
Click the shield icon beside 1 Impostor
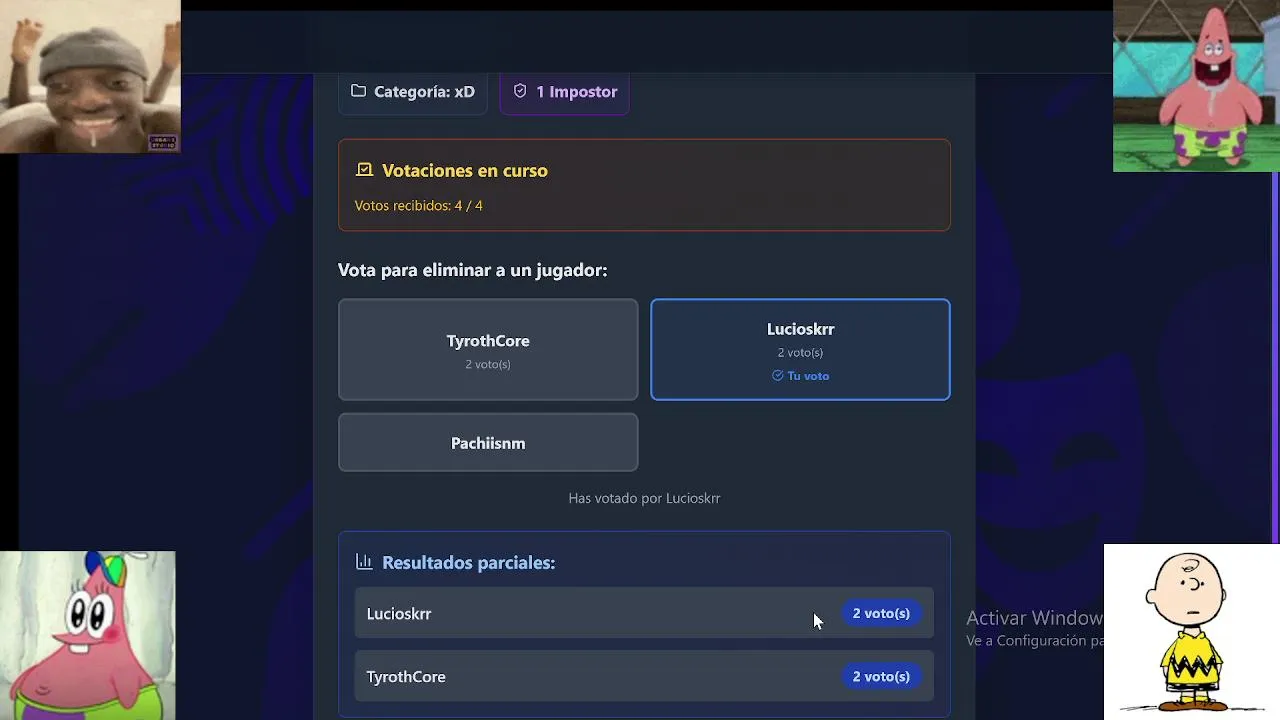[520, 91]
